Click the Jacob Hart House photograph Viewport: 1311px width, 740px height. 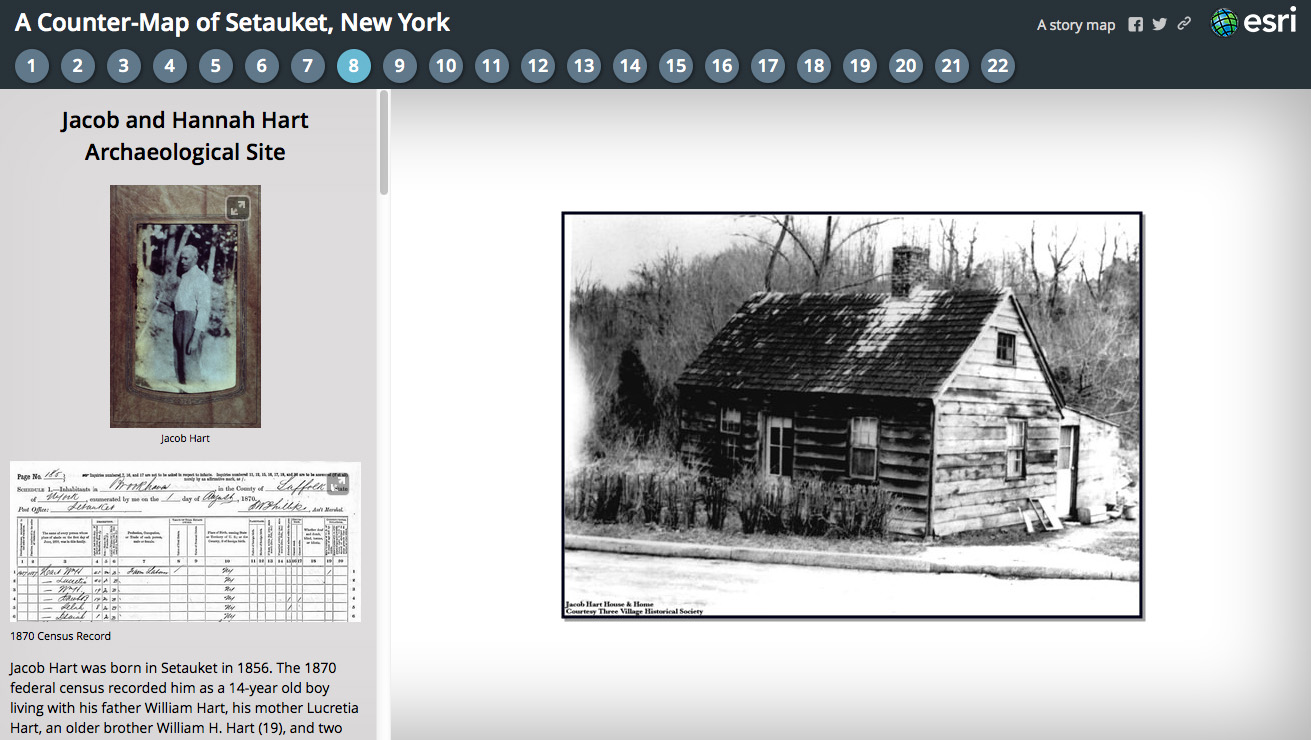(x=852, y=415)
